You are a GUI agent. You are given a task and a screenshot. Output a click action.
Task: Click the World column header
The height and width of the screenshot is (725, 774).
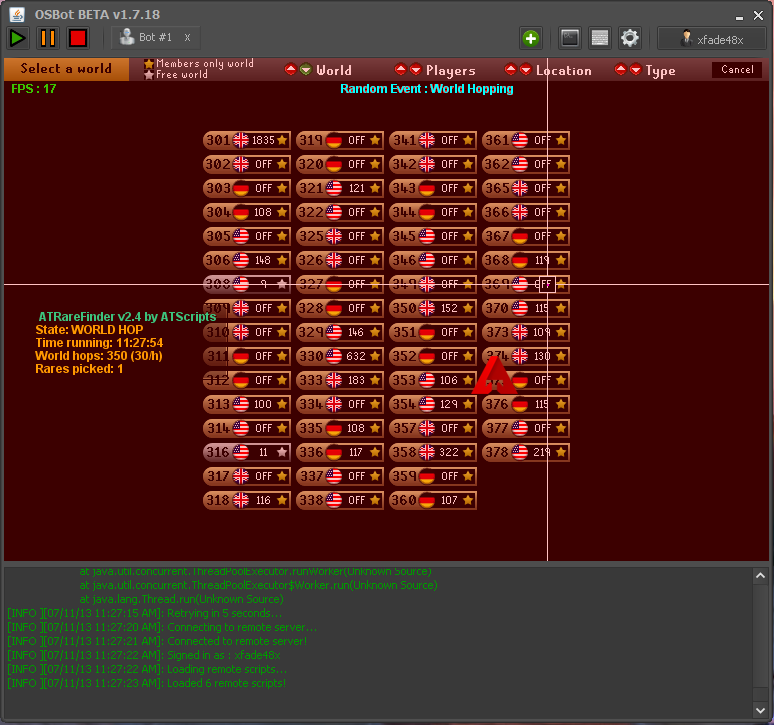coord(334,70)
